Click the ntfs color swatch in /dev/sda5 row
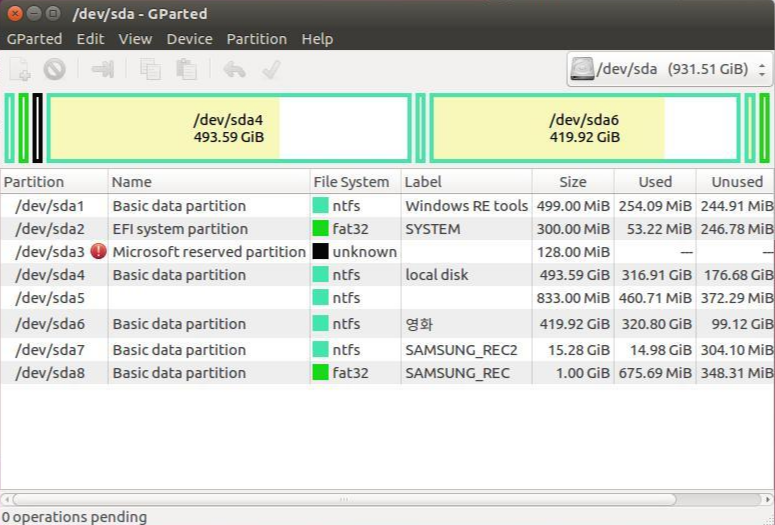 [x=320, y=298]
